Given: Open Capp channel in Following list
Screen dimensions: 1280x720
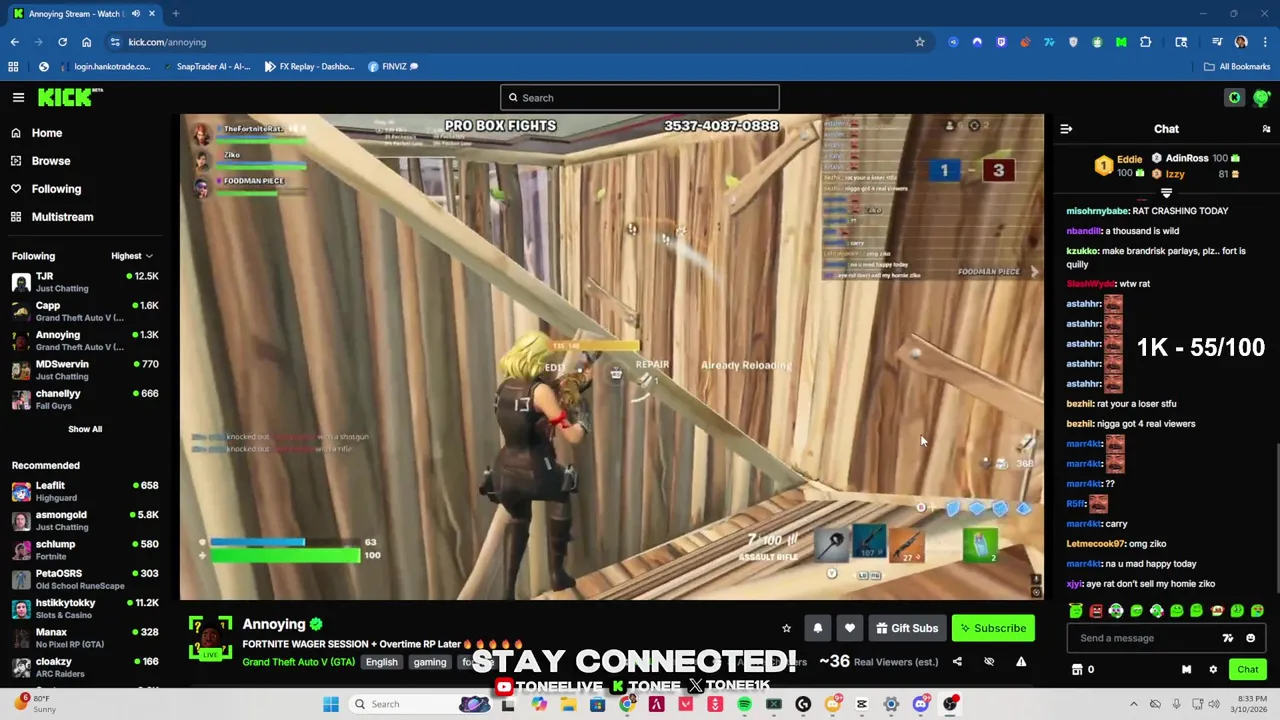Looking at the screenshot, I should click(85, 311).
